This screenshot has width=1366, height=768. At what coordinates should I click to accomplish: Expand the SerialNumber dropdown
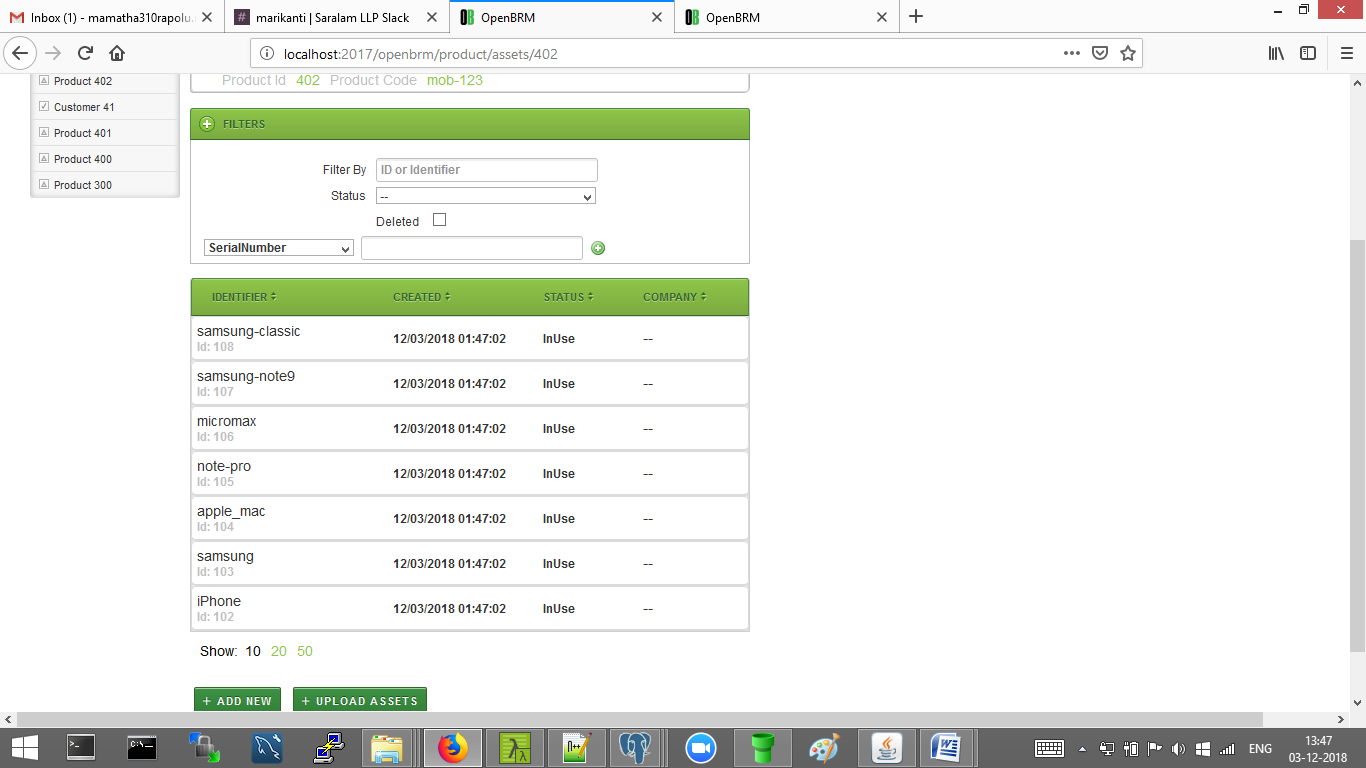tap(279, 248)
